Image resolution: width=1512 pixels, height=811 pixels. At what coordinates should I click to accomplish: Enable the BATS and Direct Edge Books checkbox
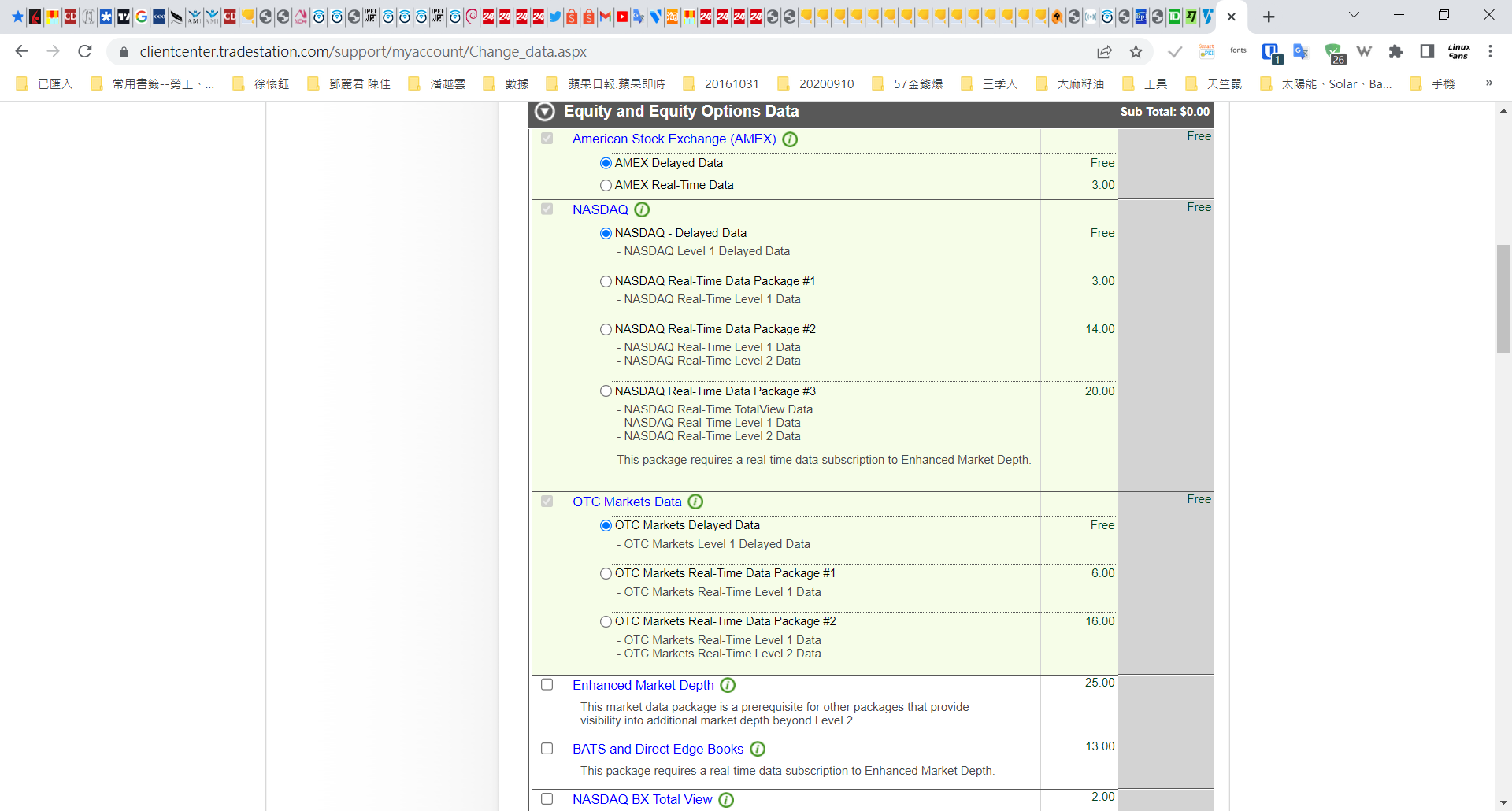click(547, 748)
